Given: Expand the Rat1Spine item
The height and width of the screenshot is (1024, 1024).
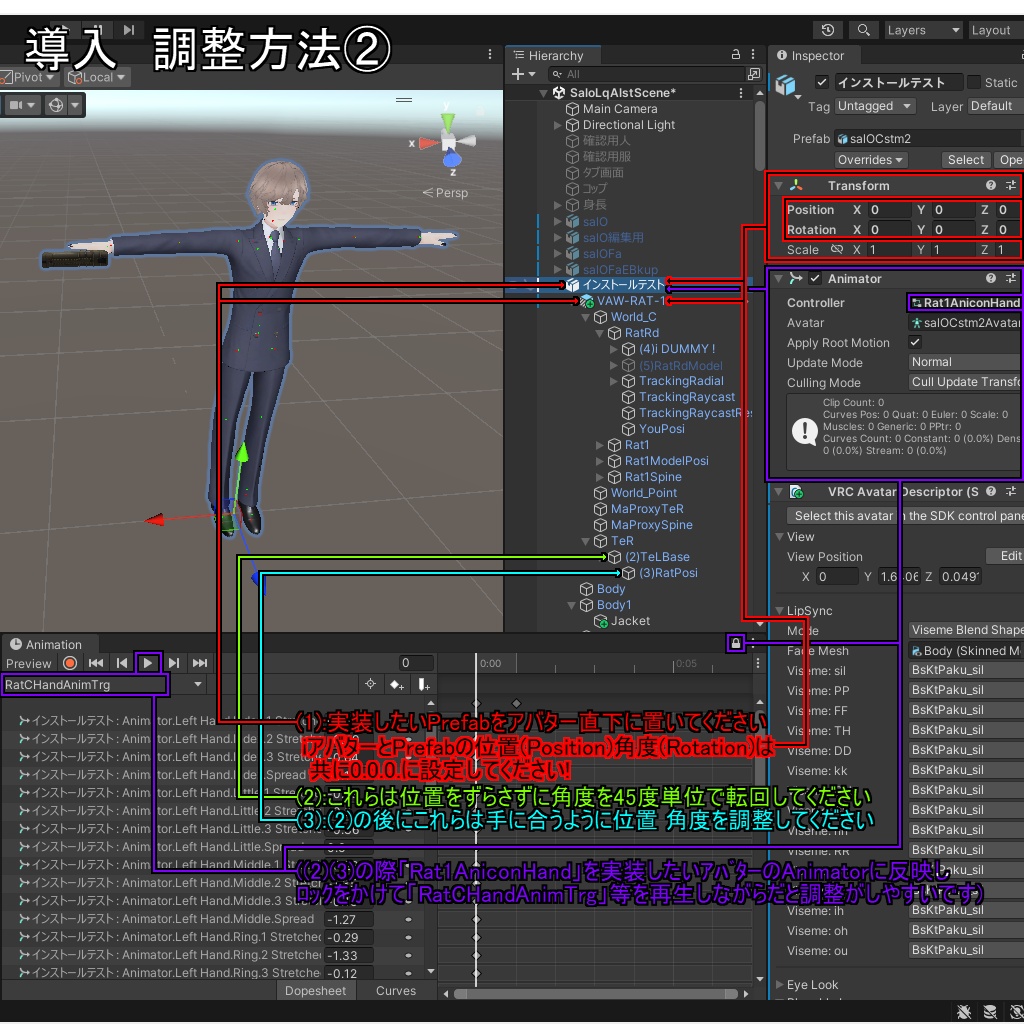Looking at the screenshot, I should coord(600,477).
